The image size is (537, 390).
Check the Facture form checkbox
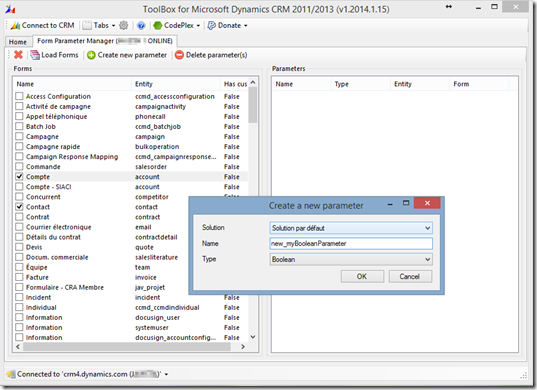pos(20,277)
